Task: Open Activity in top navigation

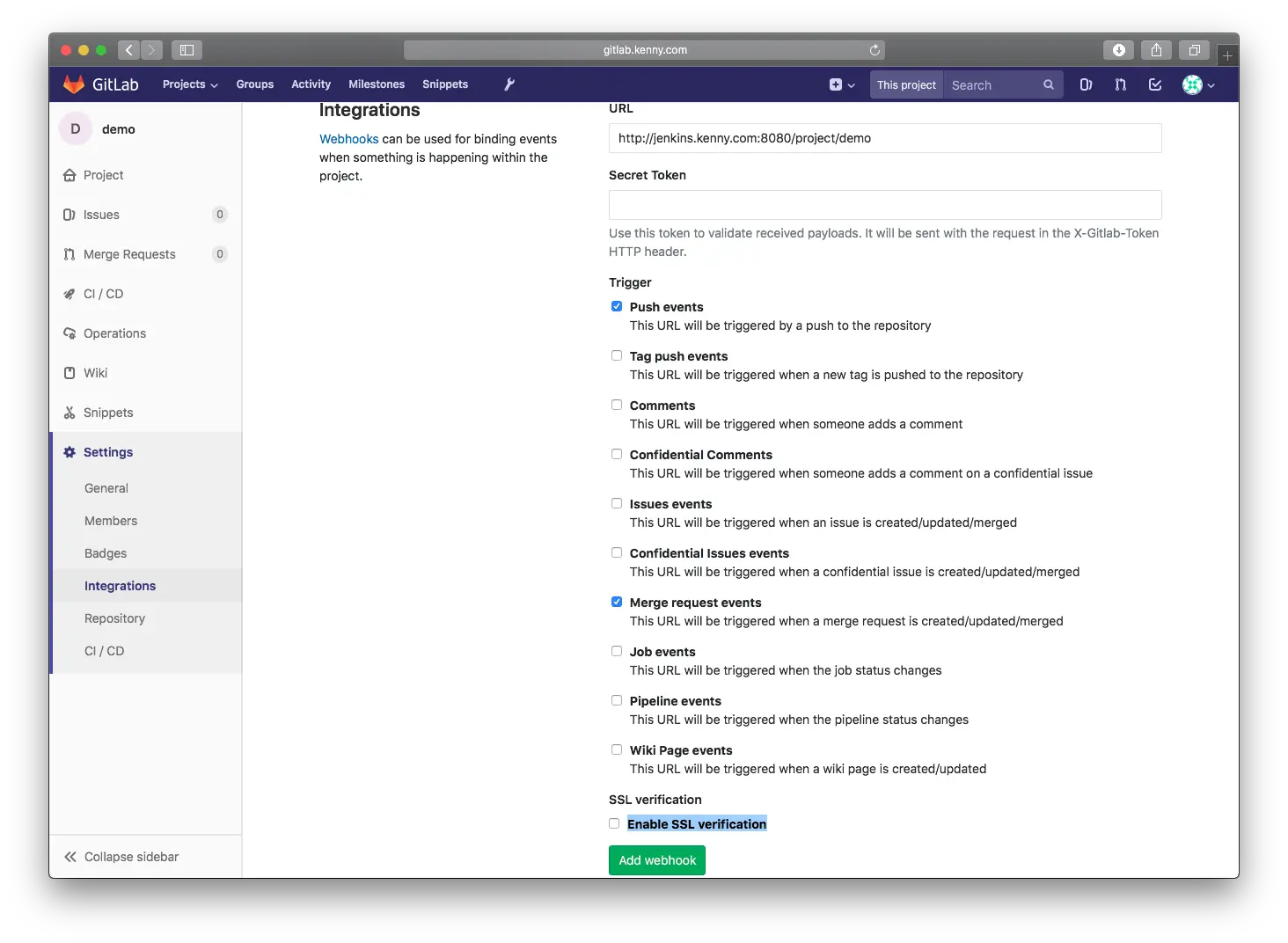Action: (311, 84)
